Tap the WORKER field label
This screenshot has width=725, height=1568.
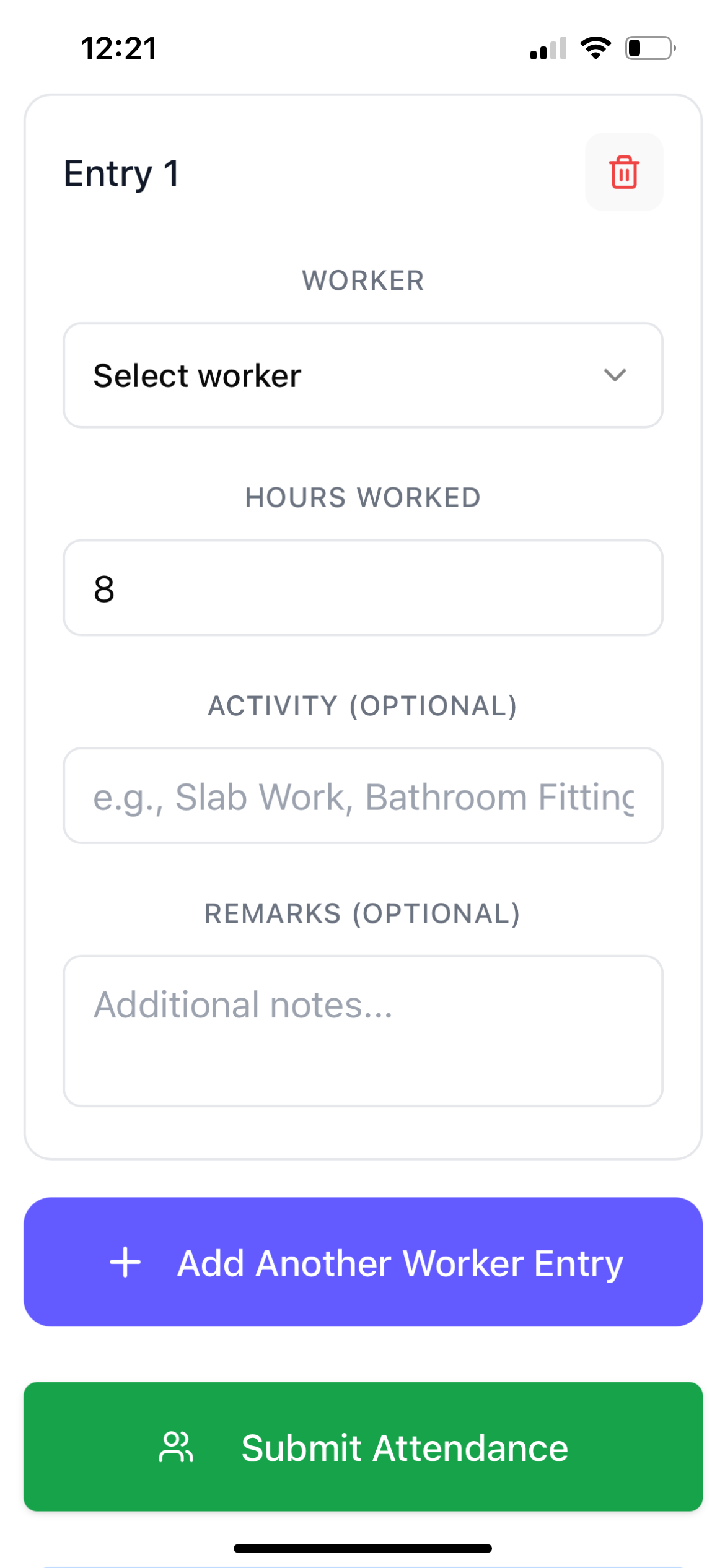362,281
